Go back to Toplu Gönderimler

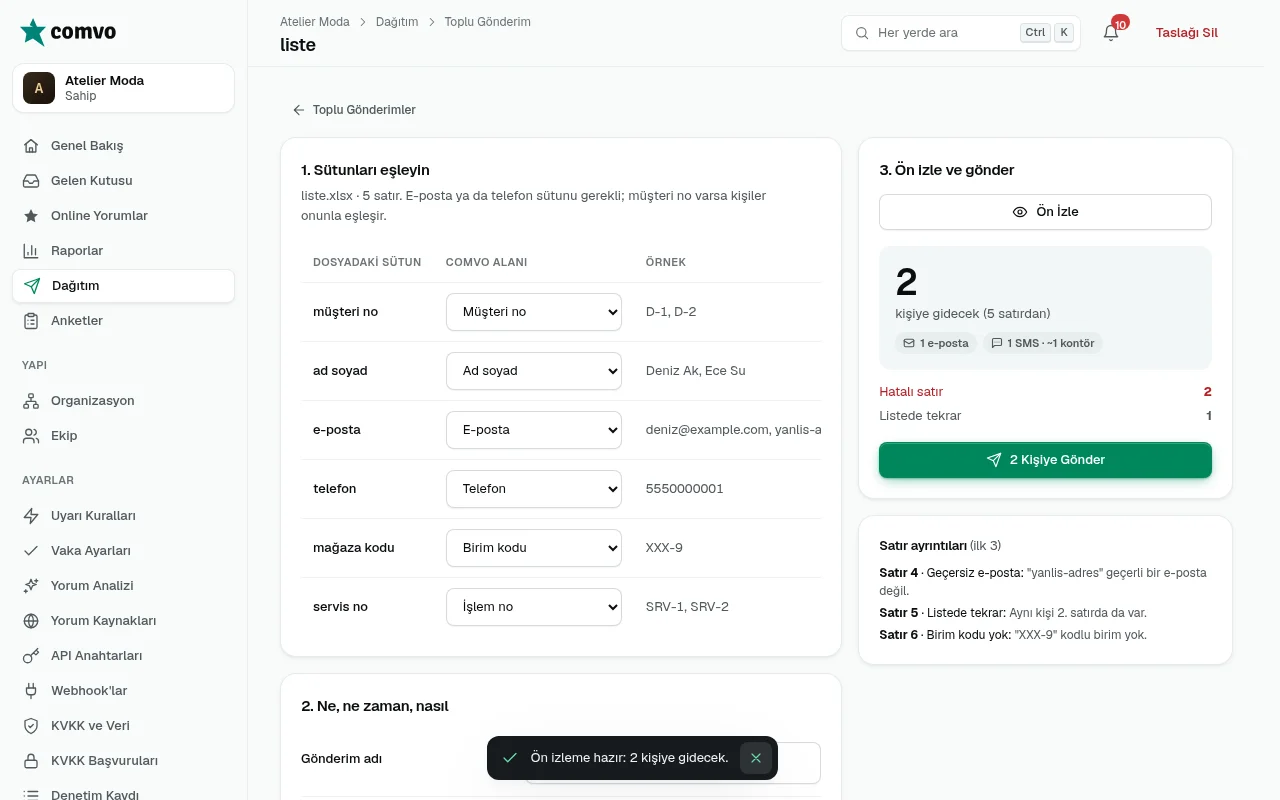coord(354,110)
